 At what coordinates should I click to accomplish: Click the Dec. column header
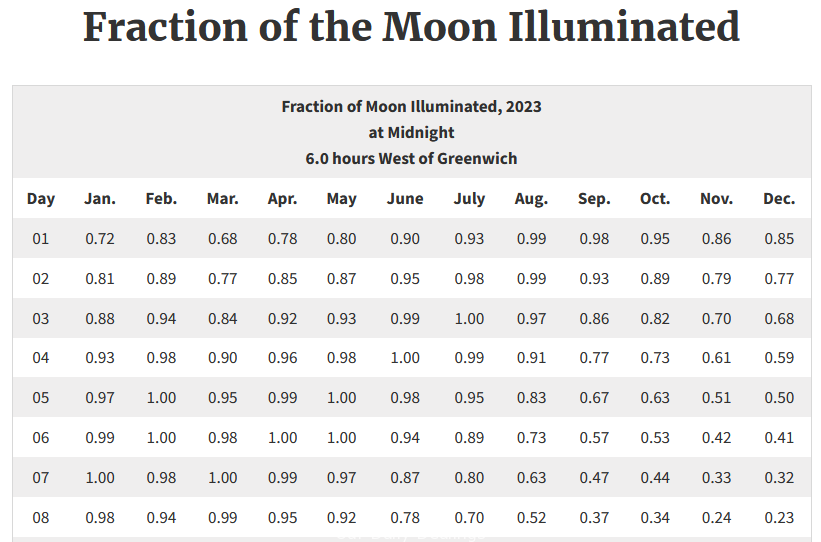tap(779, 198)
